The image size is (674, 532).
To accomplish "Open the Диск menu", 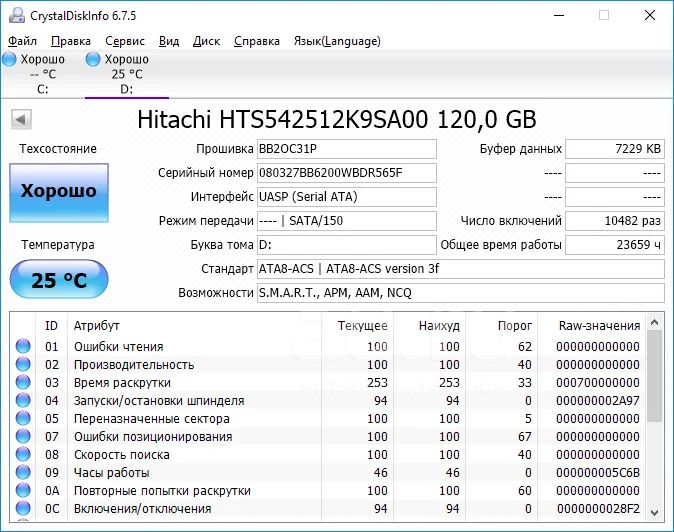I will click(x=206, y=41).
